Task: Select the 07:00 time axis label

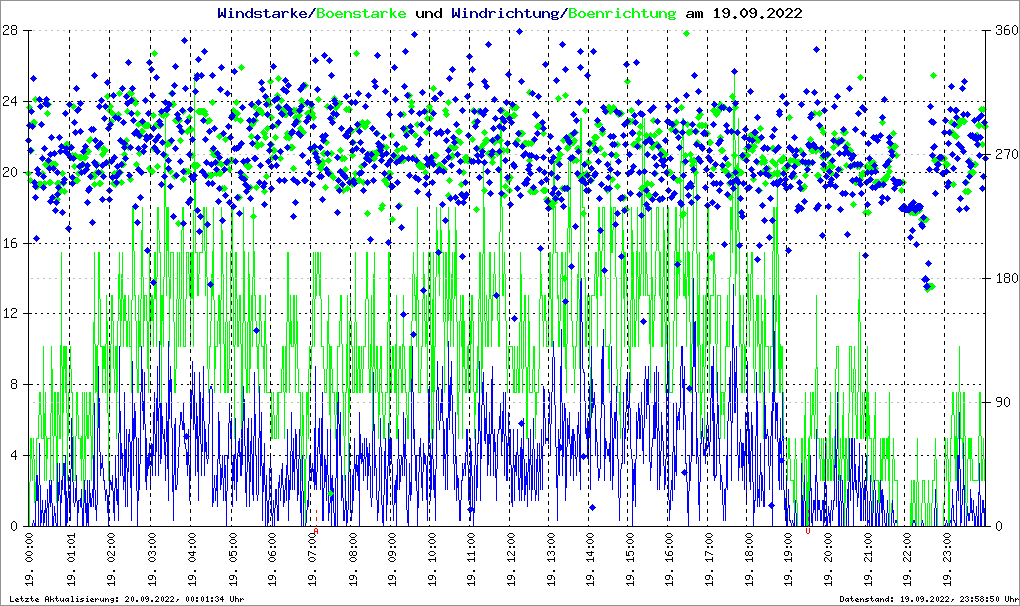Action: tap(313, 563)
